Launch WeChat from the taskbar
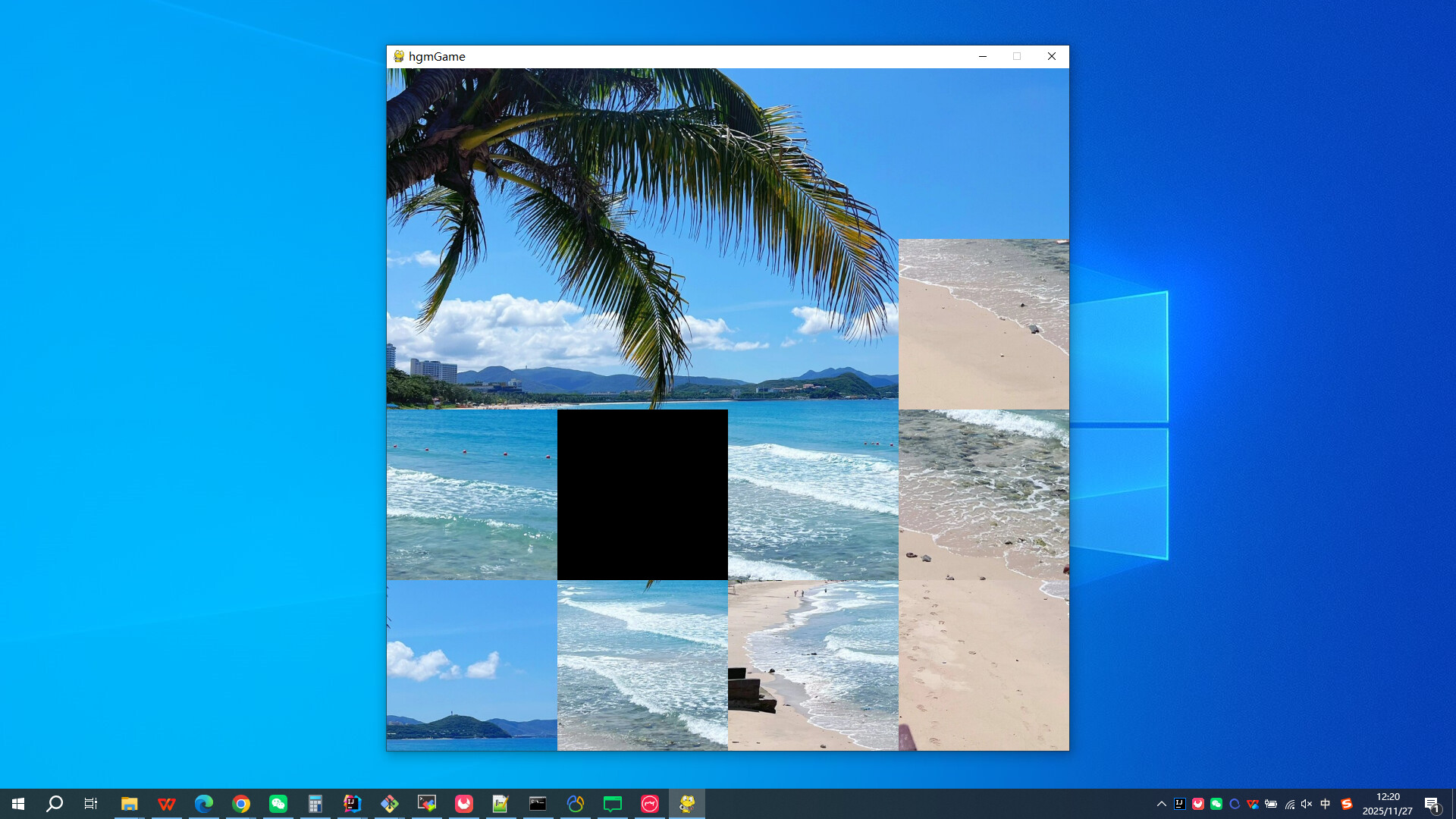 (x=278, y=803)
